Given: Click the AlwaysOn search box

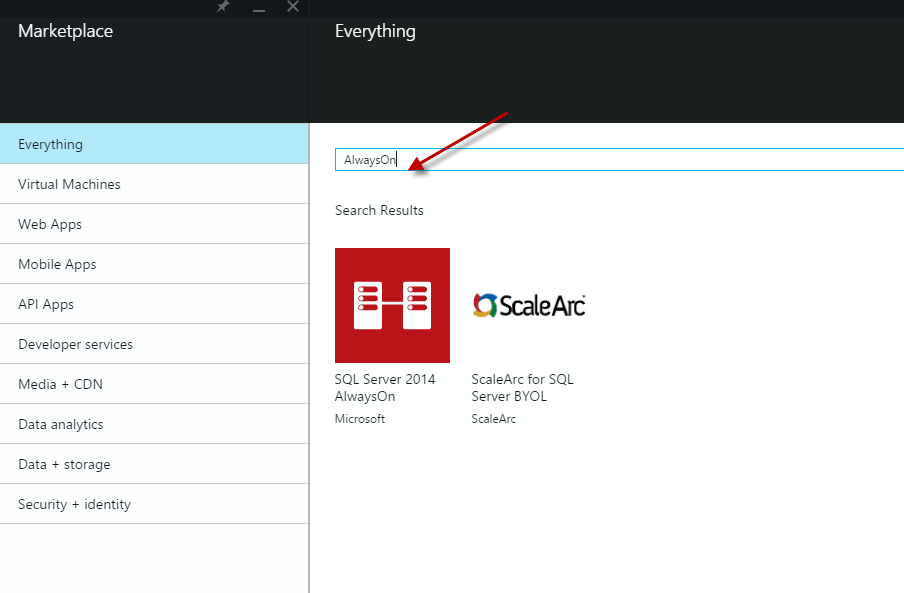Looking at the screenshot, I should coord(620,160).
